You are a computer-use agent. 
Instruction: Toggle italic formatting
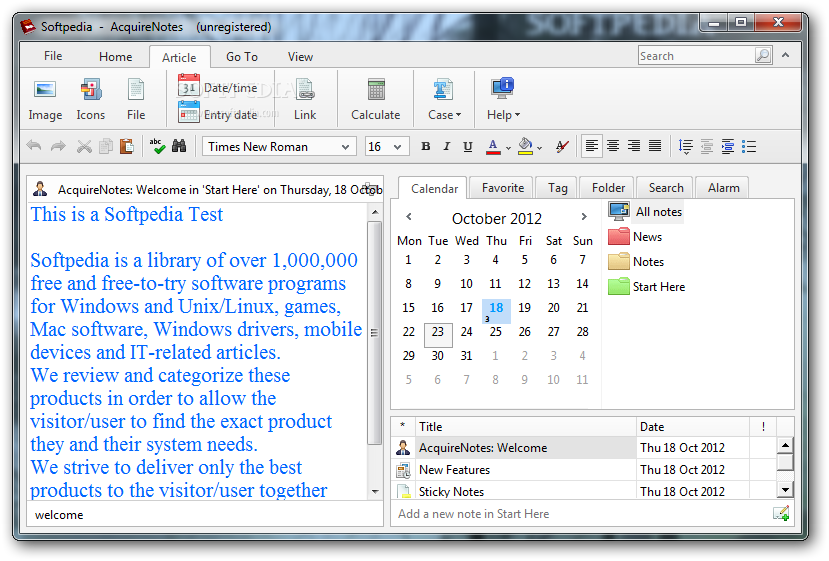click(447, 146)
